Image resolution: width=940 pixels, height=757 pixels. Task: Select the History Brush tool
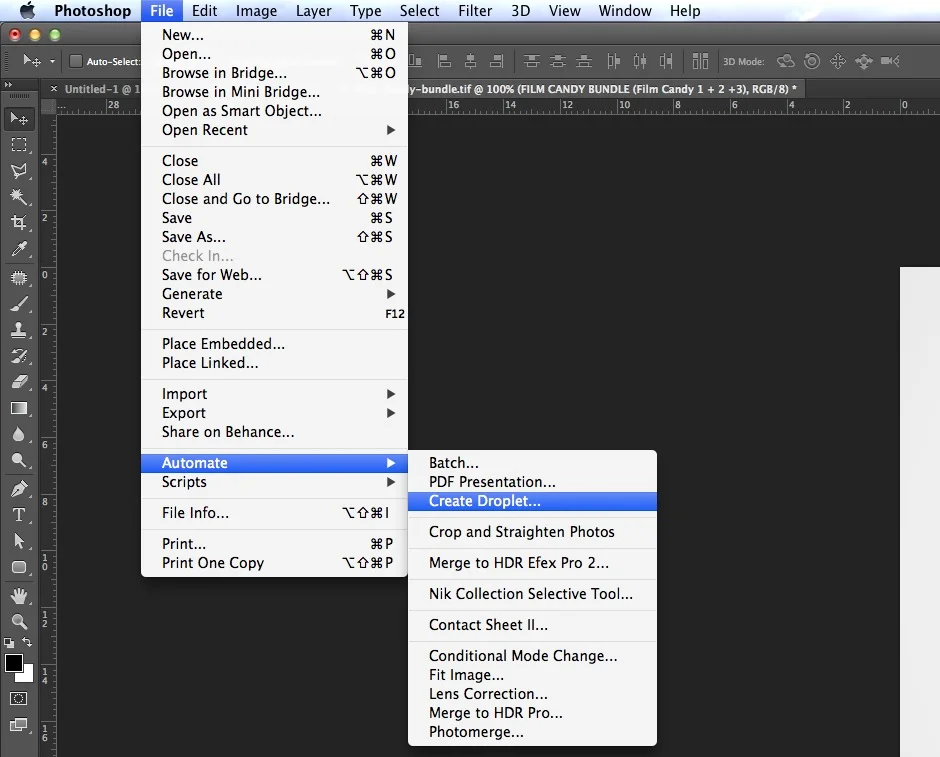(19, 356)
